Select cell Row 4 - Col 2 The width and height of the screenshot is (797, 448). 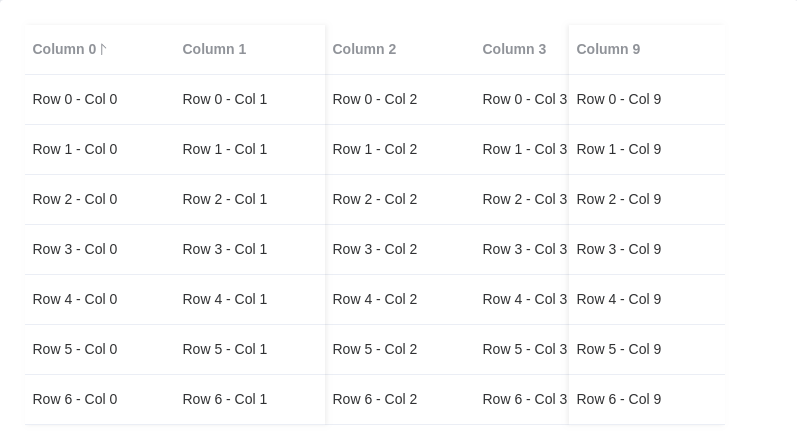click(x=375, y=299)
